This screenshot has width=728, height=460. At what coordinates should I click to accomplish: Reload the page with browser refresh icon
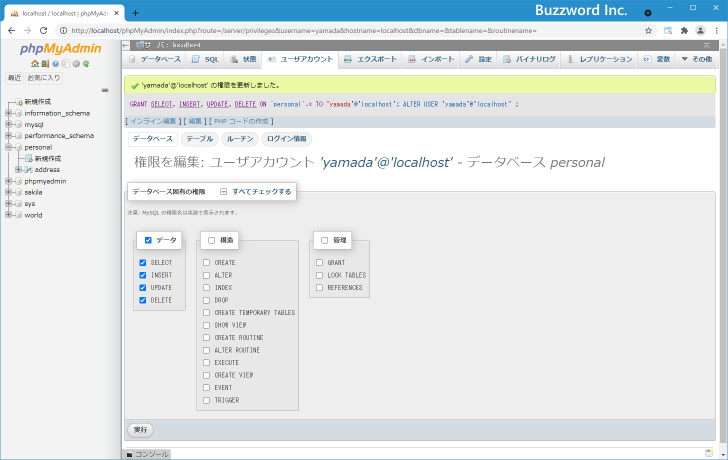(44, 31)
